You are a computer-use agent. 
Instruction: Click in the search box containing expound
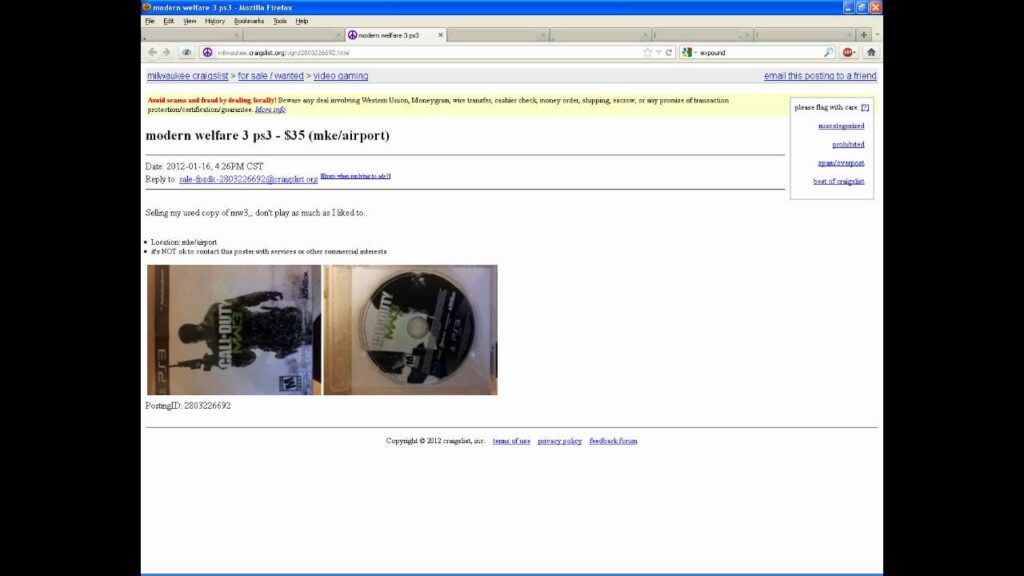[760, 52]
